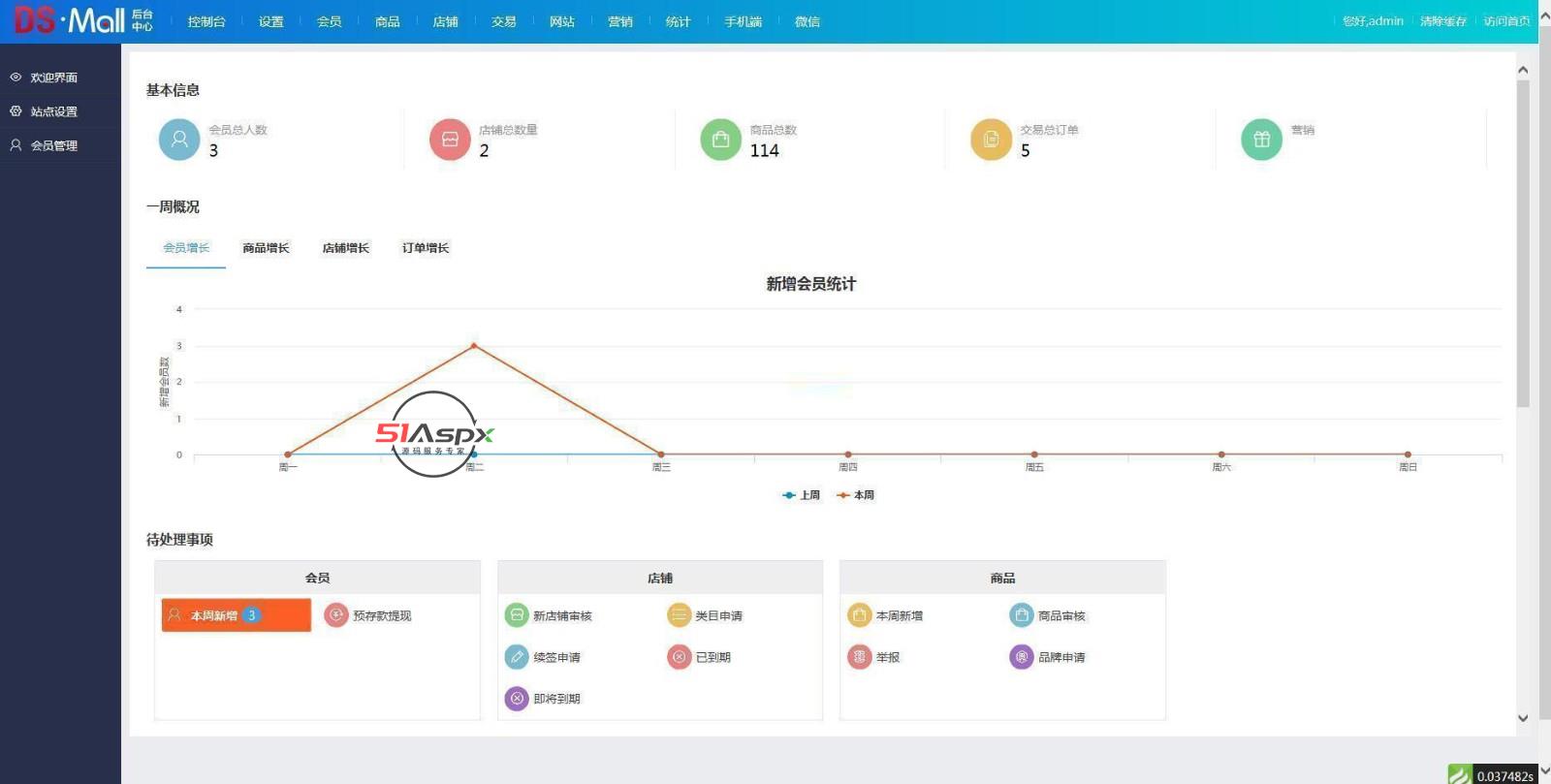Click the 清除缓存 link
Viewport: 1551px width, 784px height.
(x=1443, y=21)
